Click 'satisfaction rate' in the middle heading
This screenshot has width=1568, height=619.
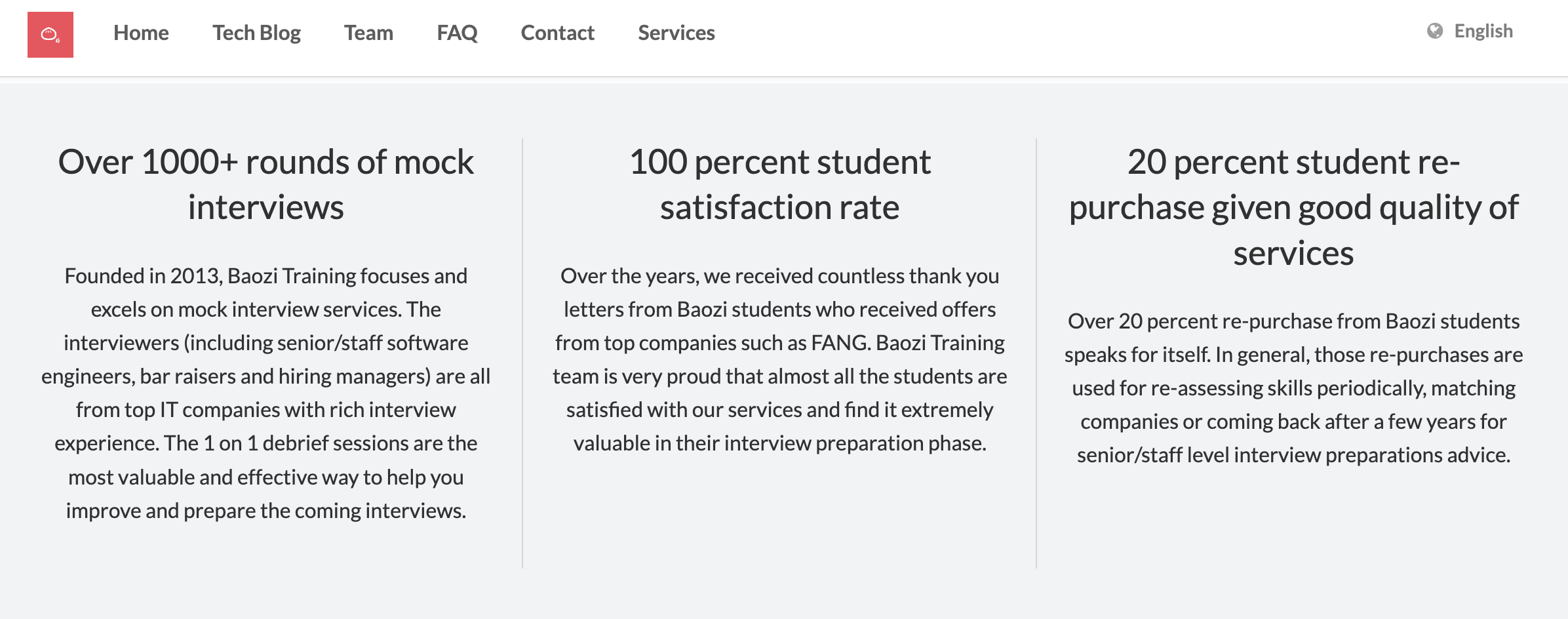tap(779, 207)
